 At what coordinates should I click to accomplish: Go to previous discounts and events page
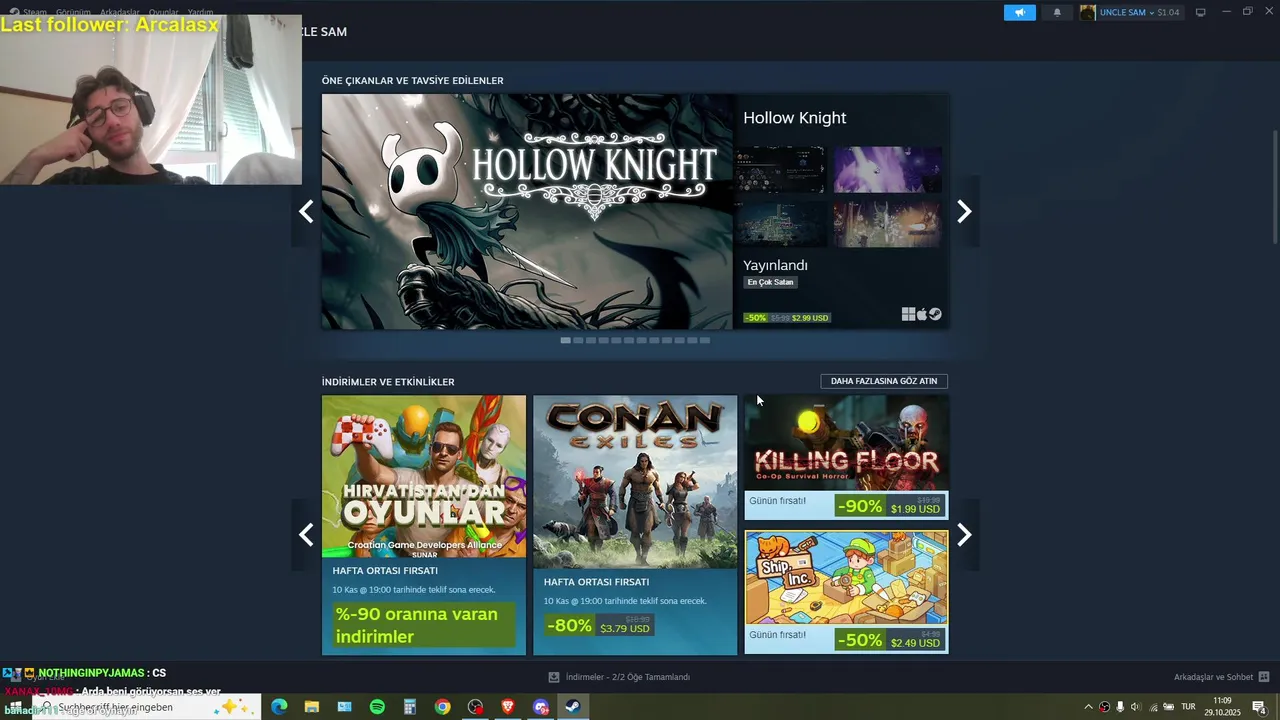(306, 535)
